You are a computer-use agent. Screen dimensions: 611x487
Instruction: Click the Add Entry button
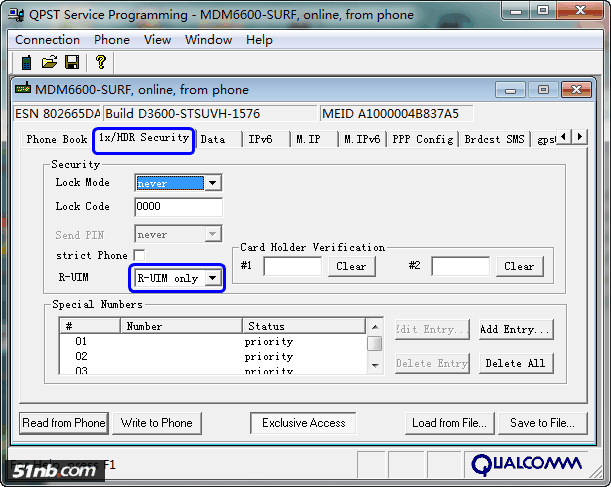[516, 330]
